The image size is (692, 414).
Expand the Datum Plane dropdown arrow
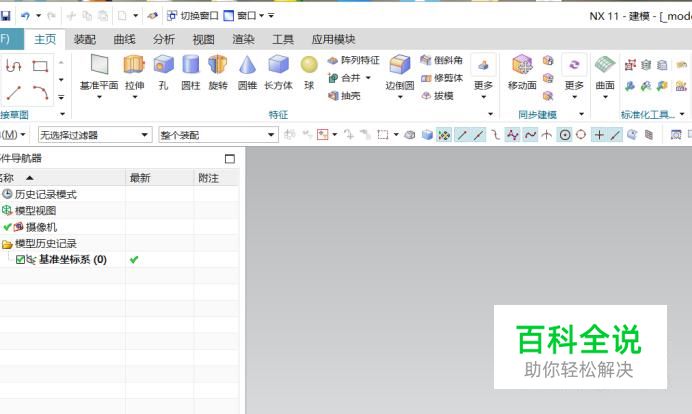tap(99, 97)
